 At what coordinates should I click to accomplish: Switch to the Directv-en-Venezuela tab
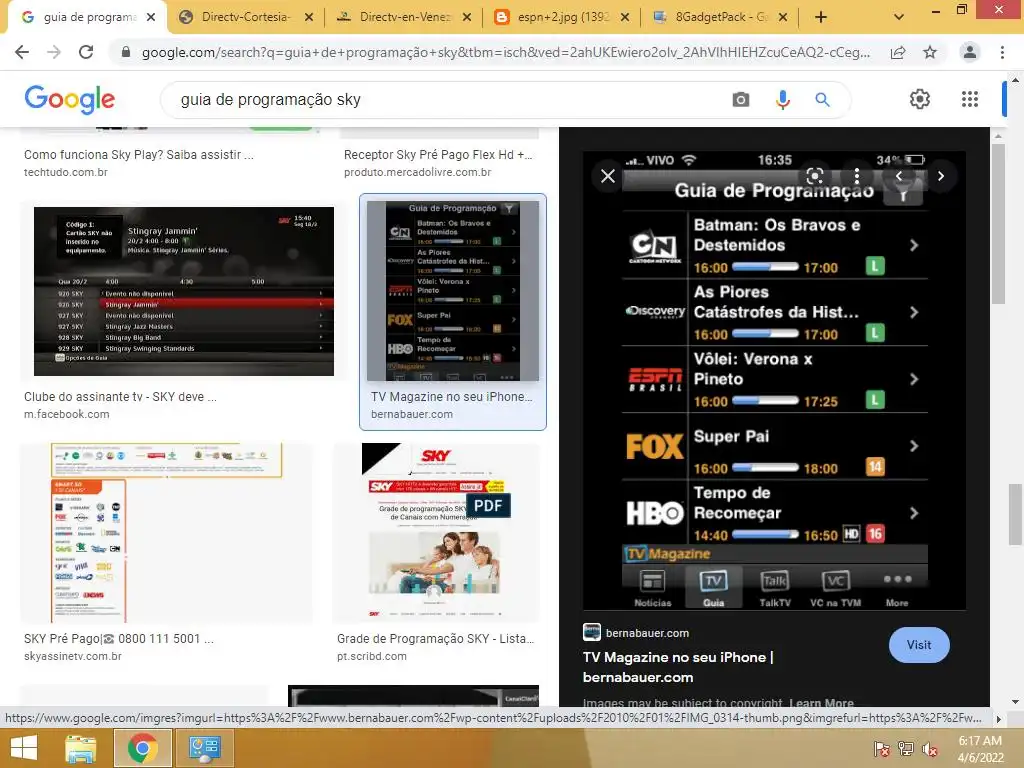click(x=405, y=17)
